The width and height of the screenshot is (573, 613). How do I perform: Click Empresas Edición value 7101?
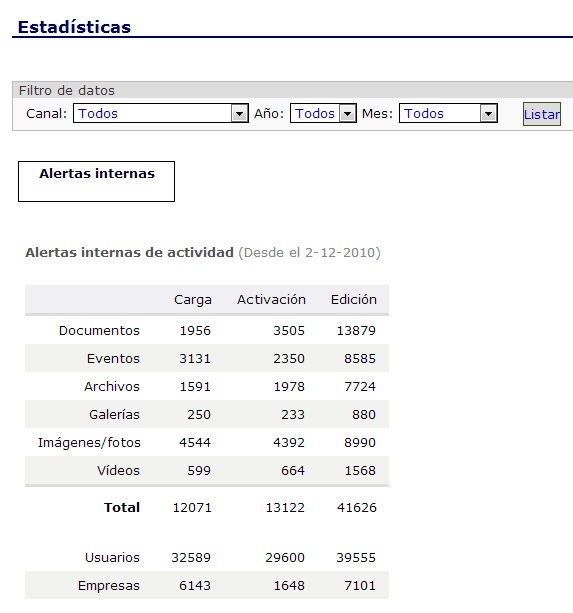point(360,586)
